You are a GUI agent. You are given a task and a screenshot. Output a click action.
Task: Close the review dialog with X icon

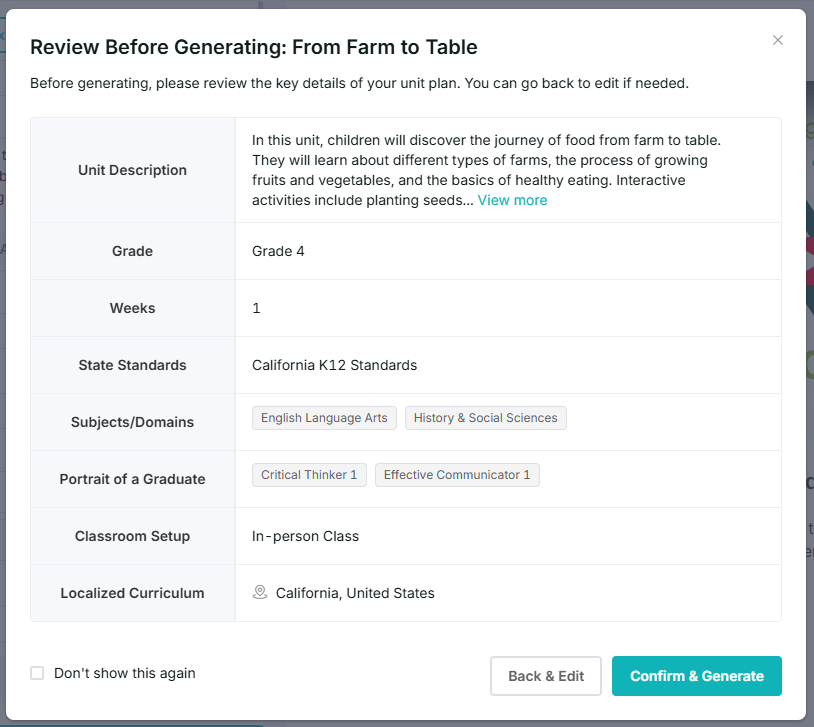(x=777, y=40)
